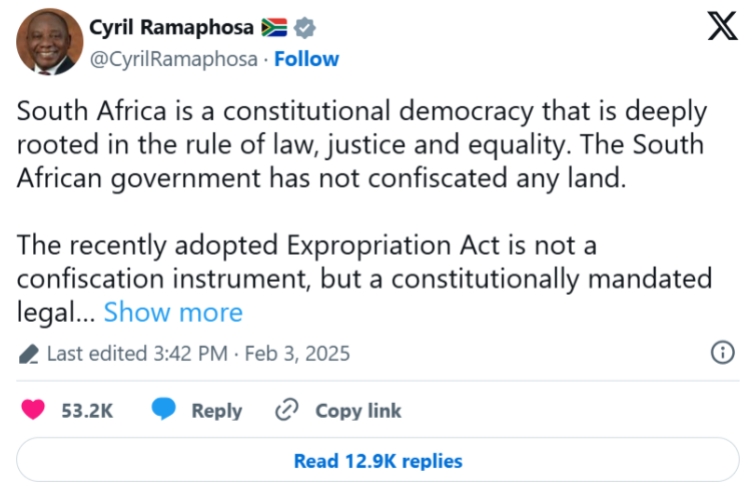
Task: Click the edit pencil icon
Action: tap(29, 354)
